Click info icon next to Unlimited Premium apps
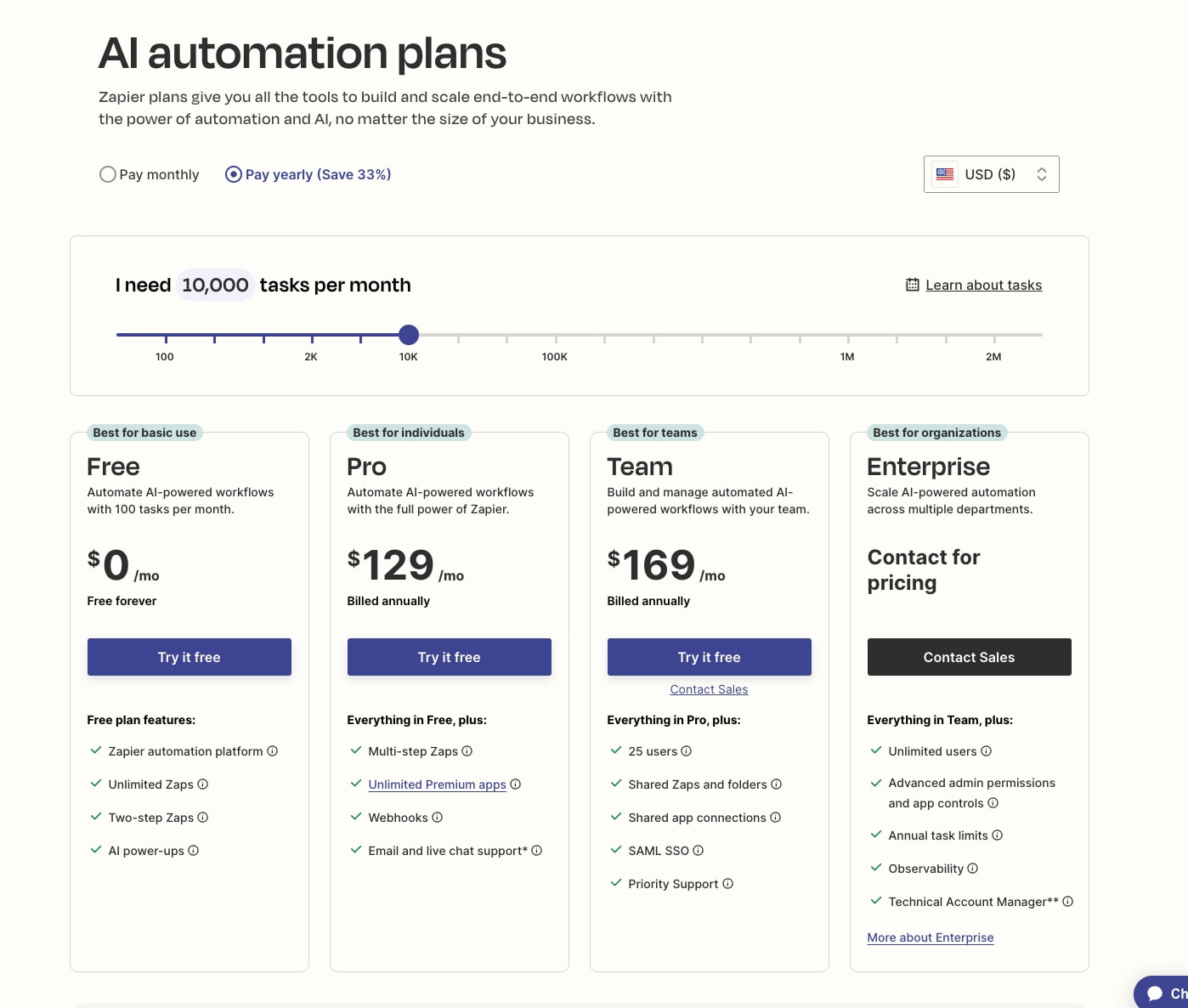 516,784
